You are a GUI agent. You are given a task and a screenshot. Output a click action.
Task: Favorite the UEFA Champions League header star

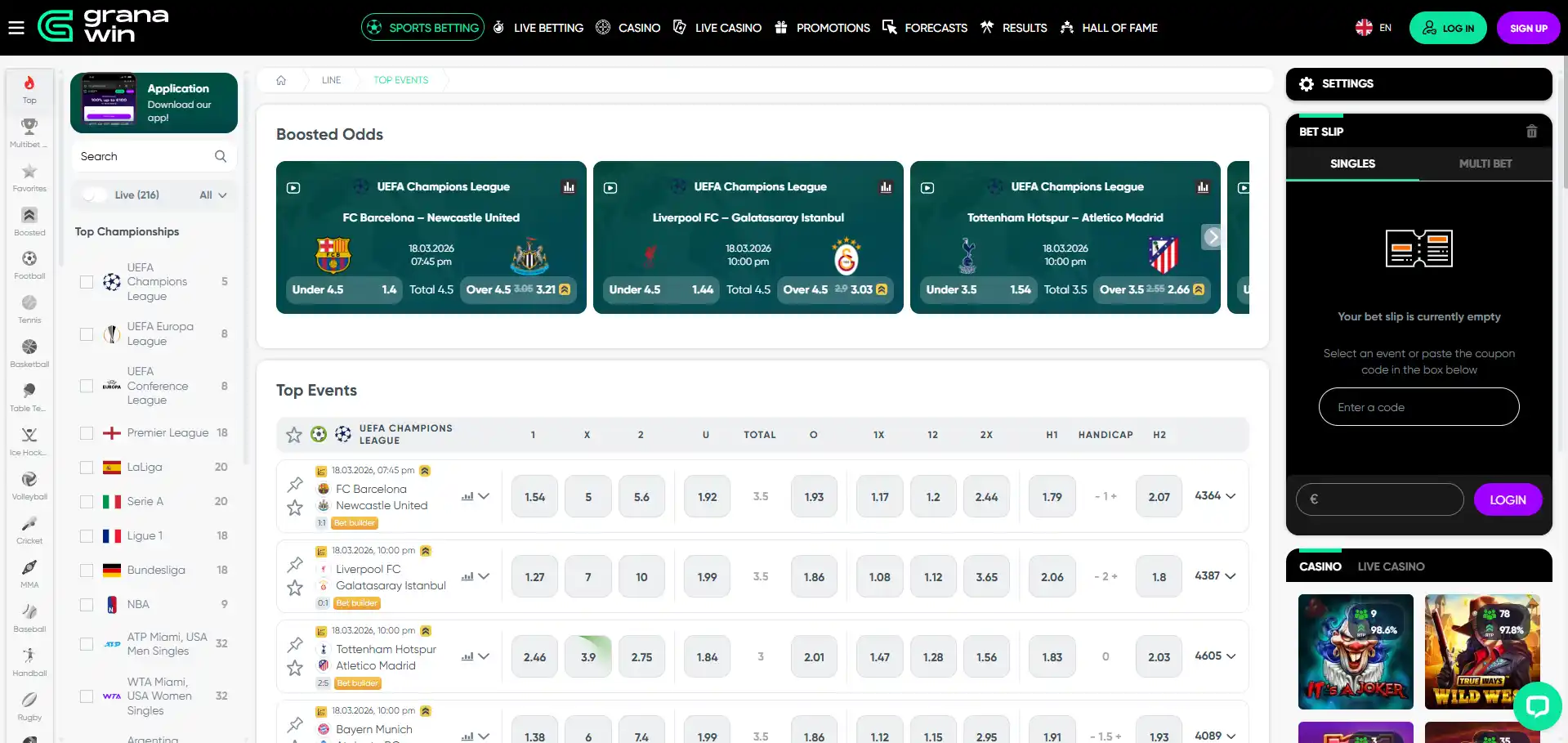(x=294, y=435)
